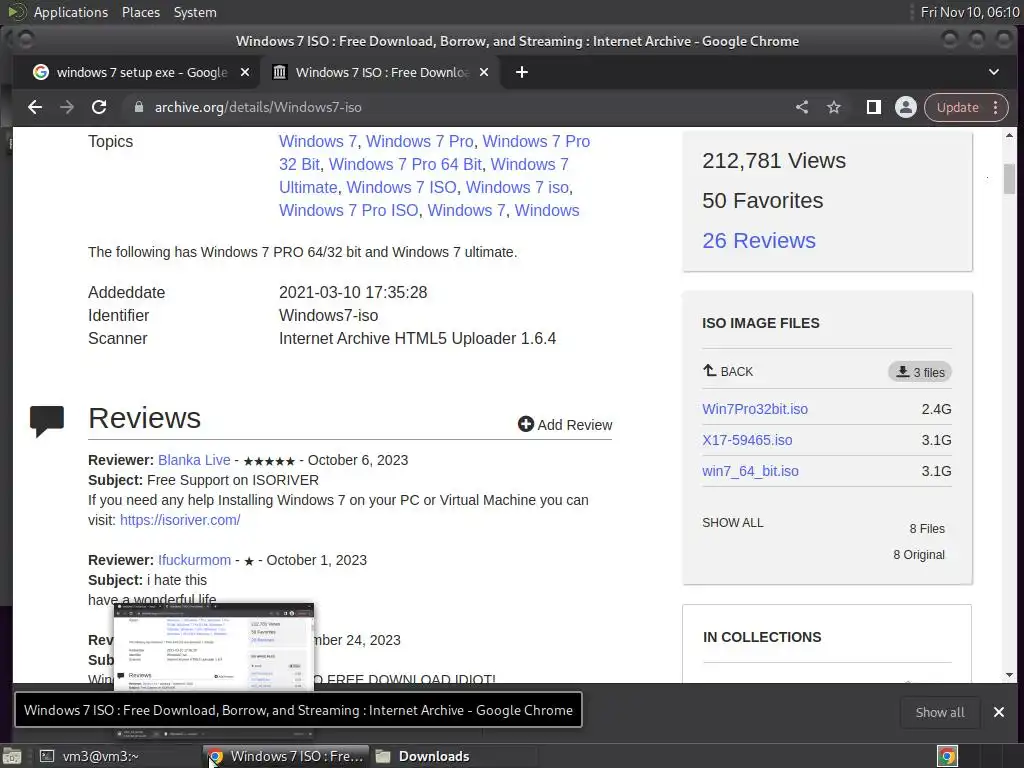Select Chrome Windows 7 ISO taskbar entry
This screenshot has width=1024, height=768.
(x=286, y=756)
